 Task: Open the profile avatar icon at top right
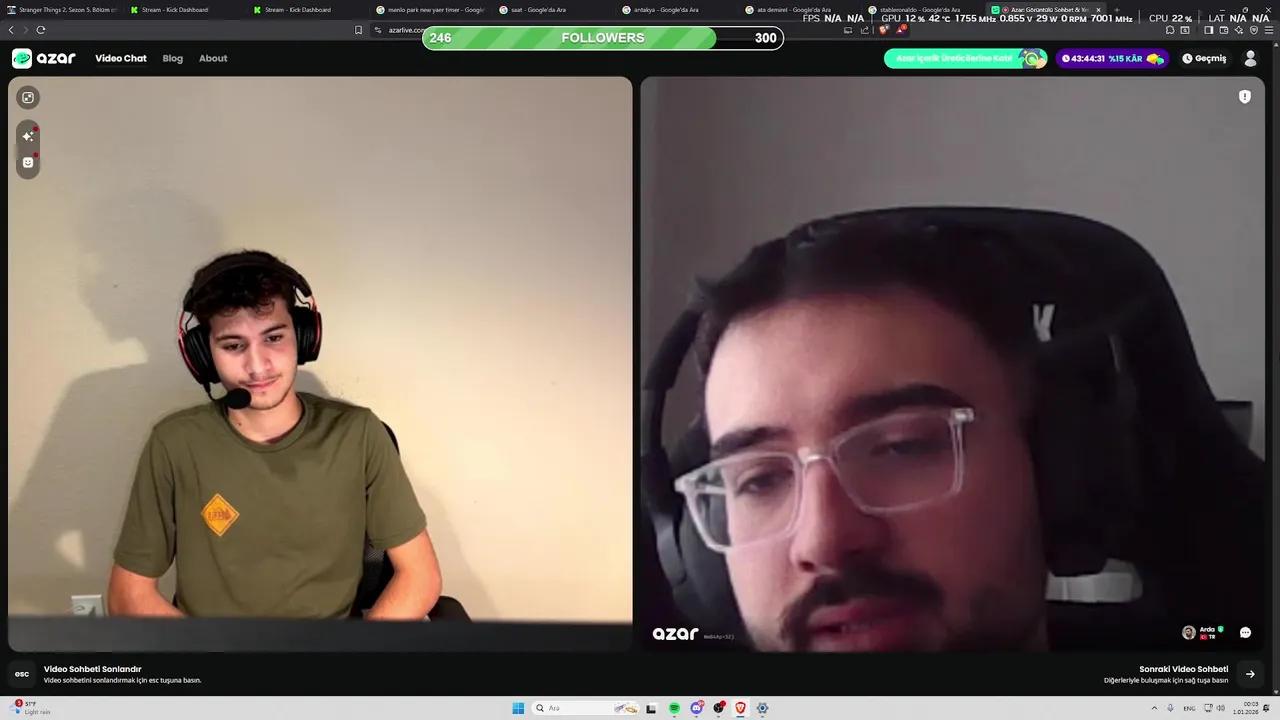point(1250,58)
